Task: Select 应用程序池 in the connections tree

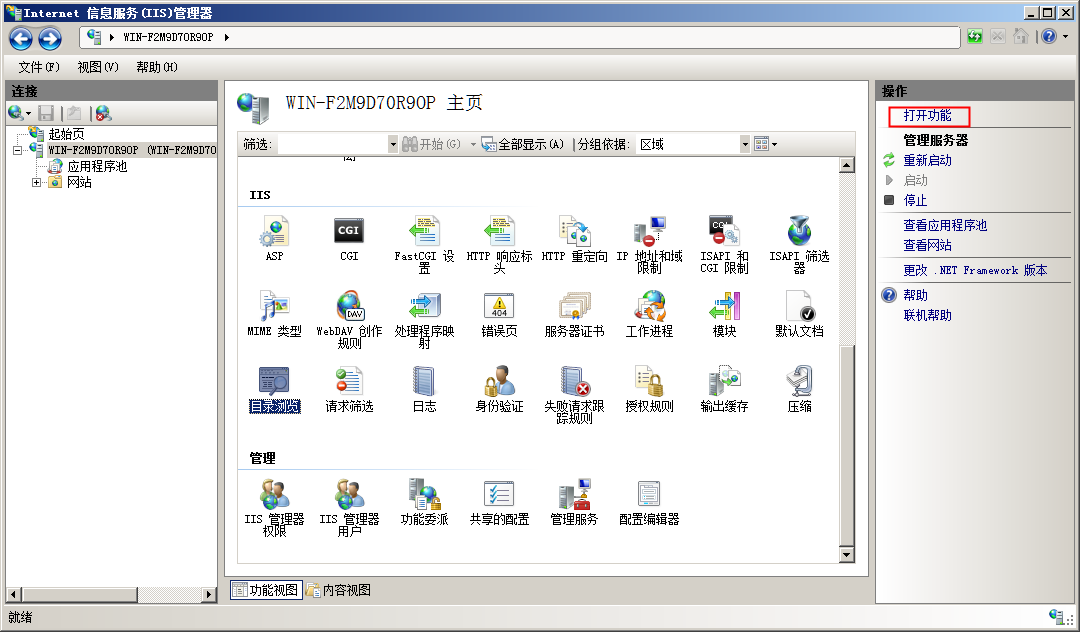Action: pyautogui.click(x=97, y=167)
